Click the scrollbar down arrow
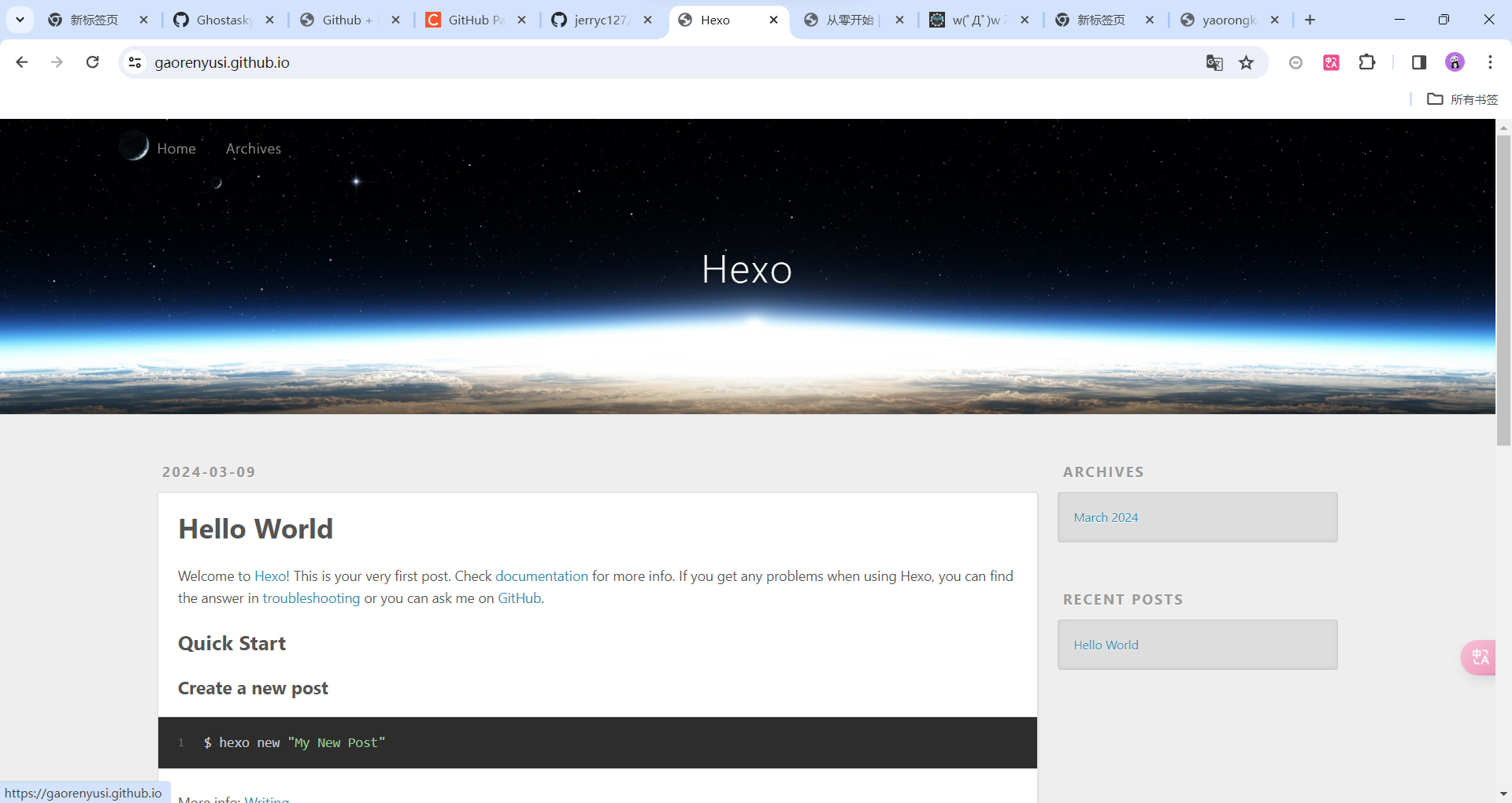Image resolution: width=1512 pixels, height=803 pixels. point(1503,794)
